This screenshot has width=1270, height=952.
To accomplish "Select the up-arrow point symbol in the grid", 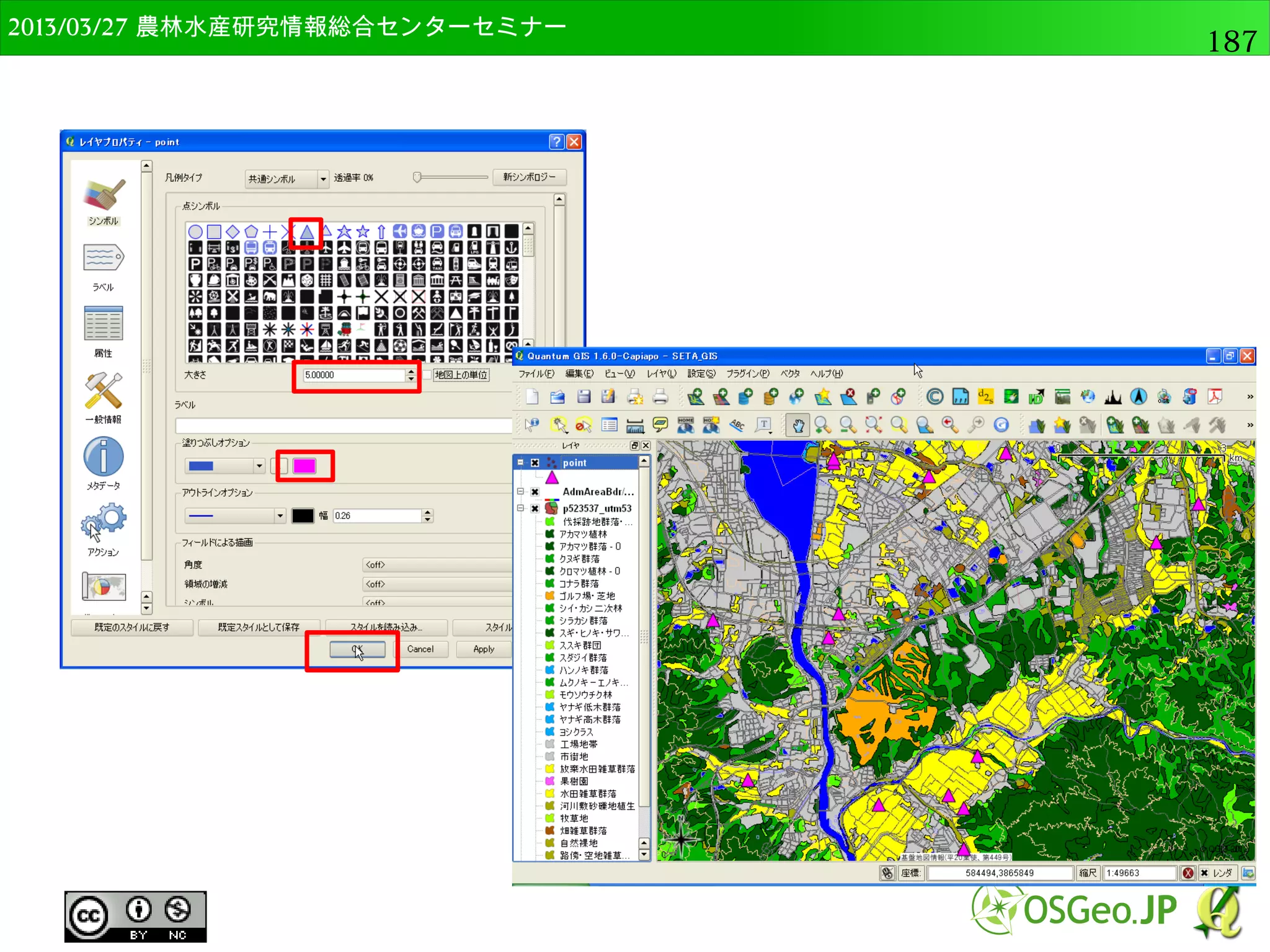I will (381, 232).
